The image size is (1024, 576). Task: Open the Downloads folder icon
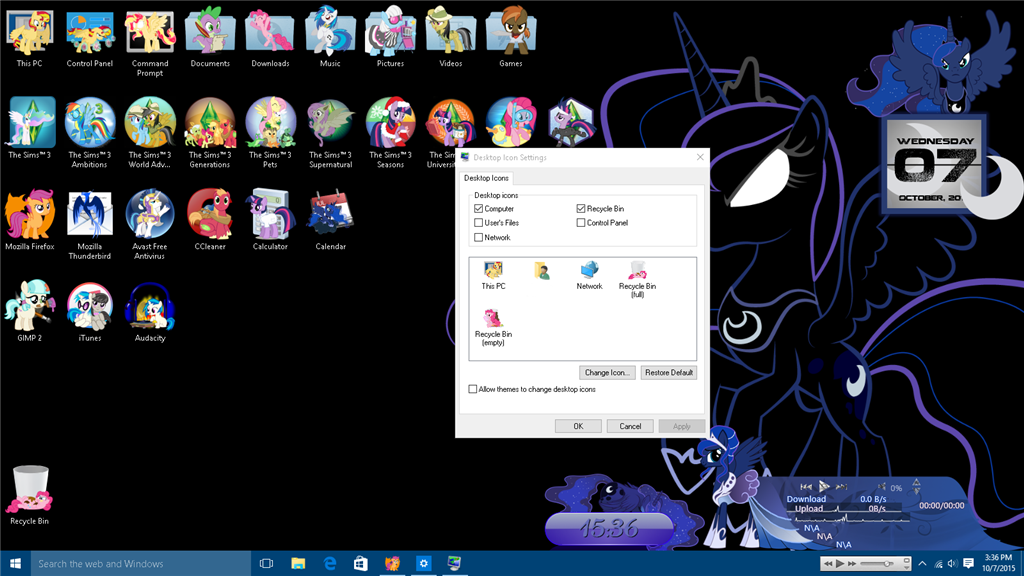pyautogui.click(x=270, y=38)
